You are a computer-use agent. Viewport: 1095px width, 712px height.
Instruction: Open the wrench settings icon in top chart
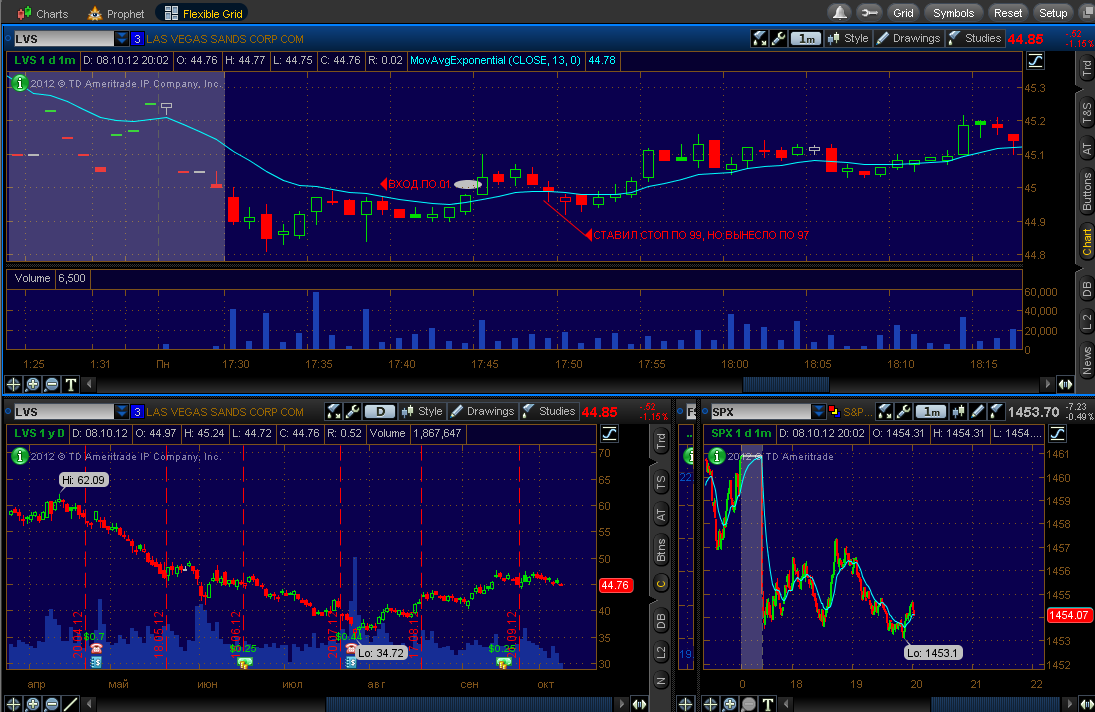point(778,38)
